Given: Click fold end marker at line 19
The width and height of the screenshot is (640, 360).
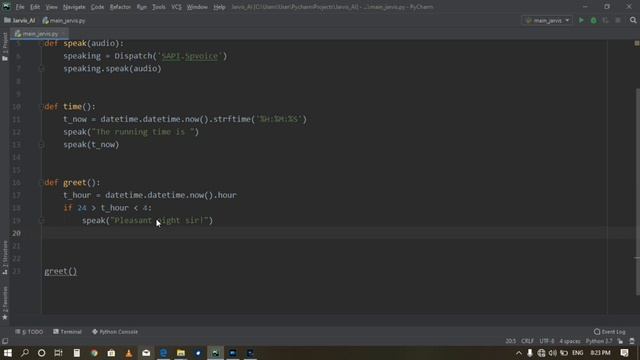Looking at the screenshot, I should [42, 220].
